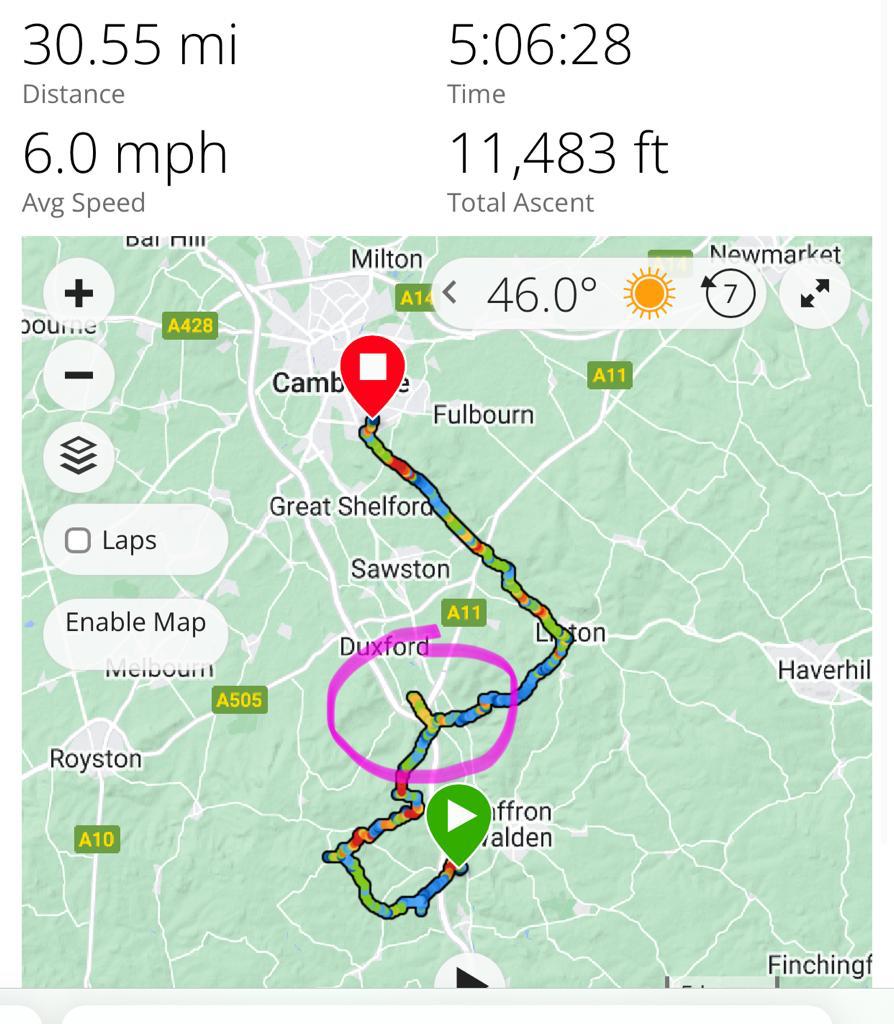Zoom in on the map
This screenshot has height=1024, width=894.
coord(79,293)
